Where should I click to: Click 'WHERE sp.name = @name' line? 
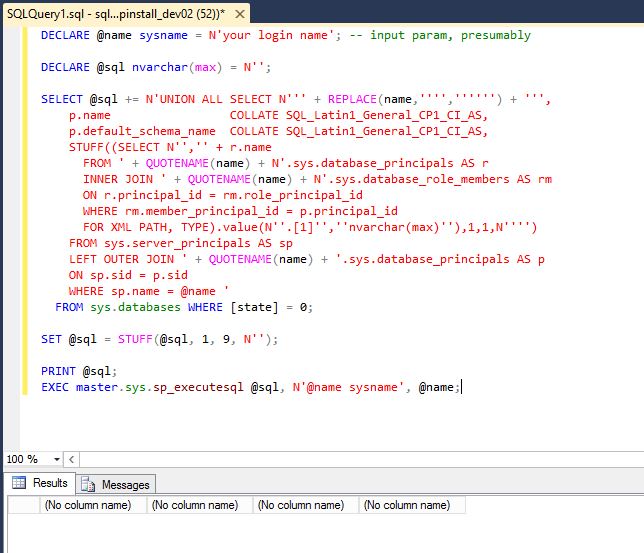click(x=142, y=291)
